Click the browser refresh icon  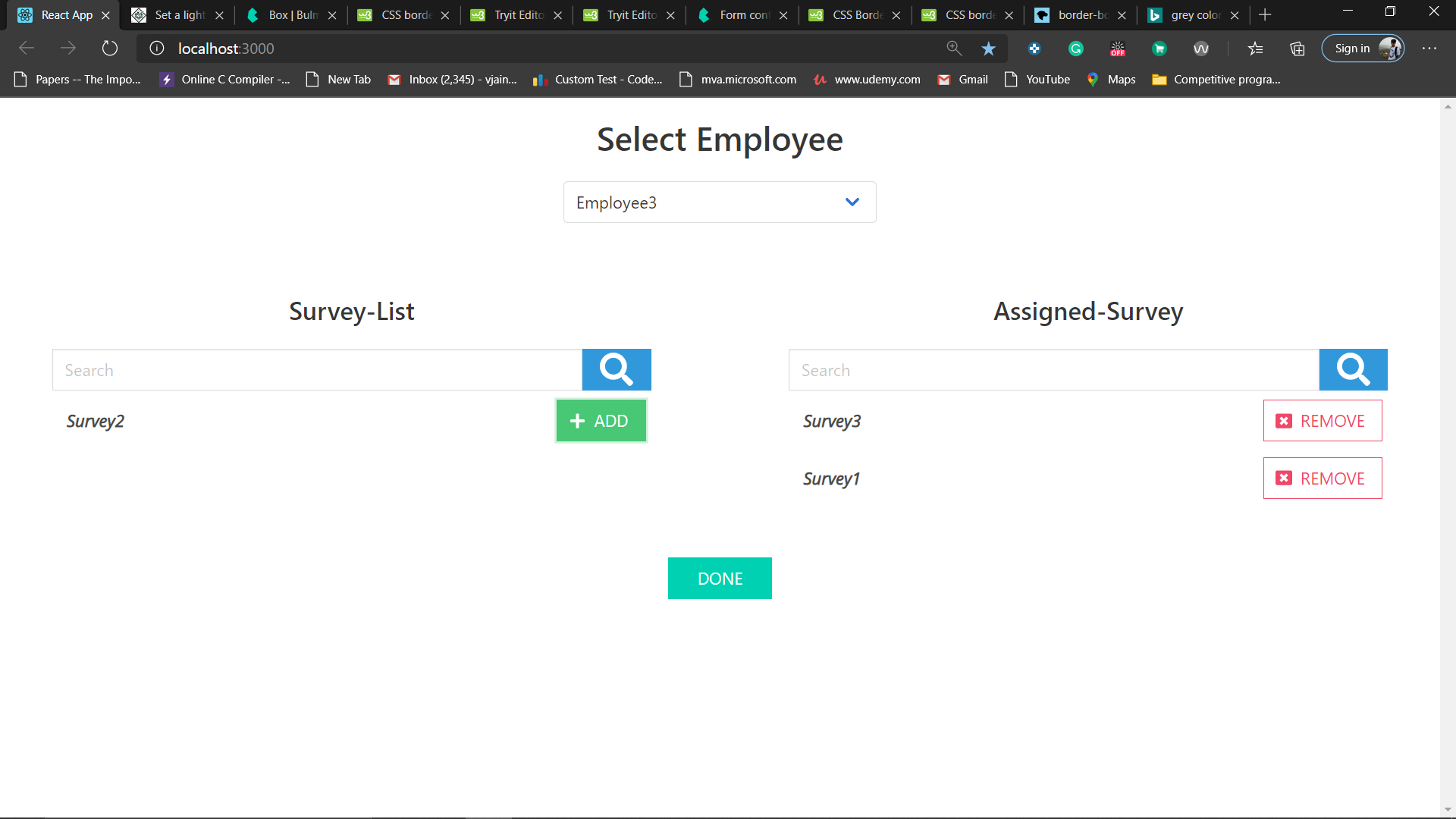tap(110, 49)
